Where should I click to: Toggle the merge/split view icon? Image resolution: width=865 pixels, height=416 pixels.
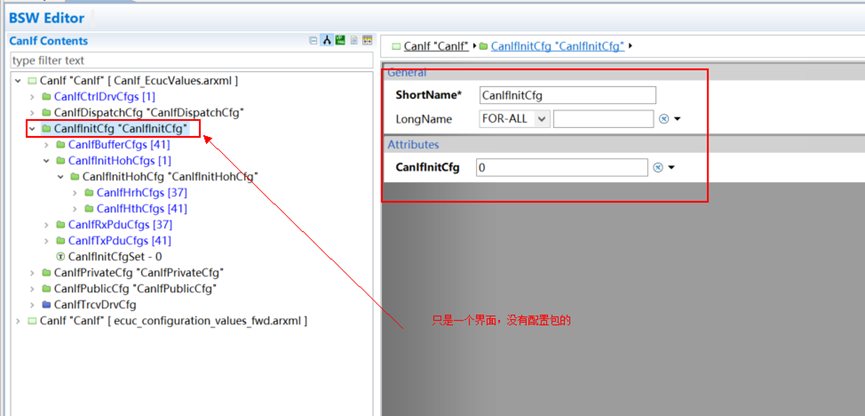point(327,41)
